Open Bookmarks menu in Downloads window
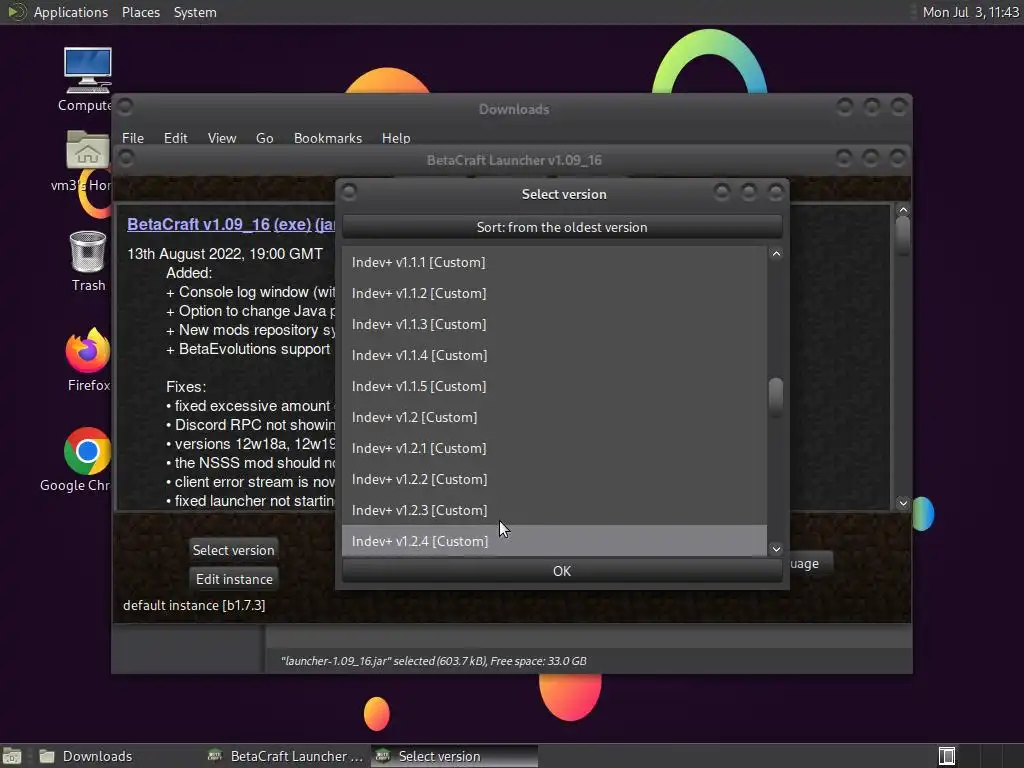1024x768 pixels. tap(327, 138)
